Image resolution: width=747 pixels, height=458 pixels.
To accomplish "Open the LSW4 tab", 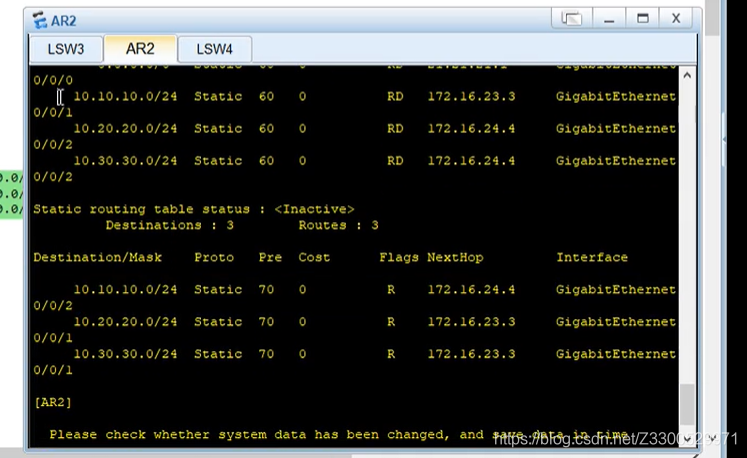I will 214,49.
